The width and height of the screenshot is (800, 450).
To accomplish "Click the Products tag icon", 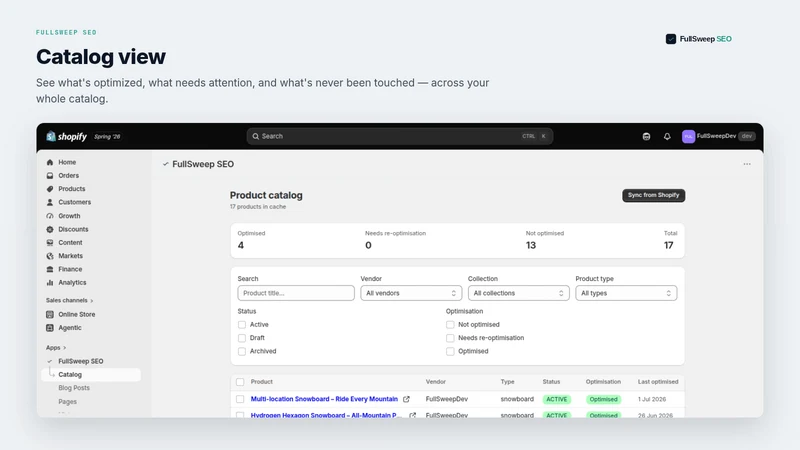I will coord(49,189).
